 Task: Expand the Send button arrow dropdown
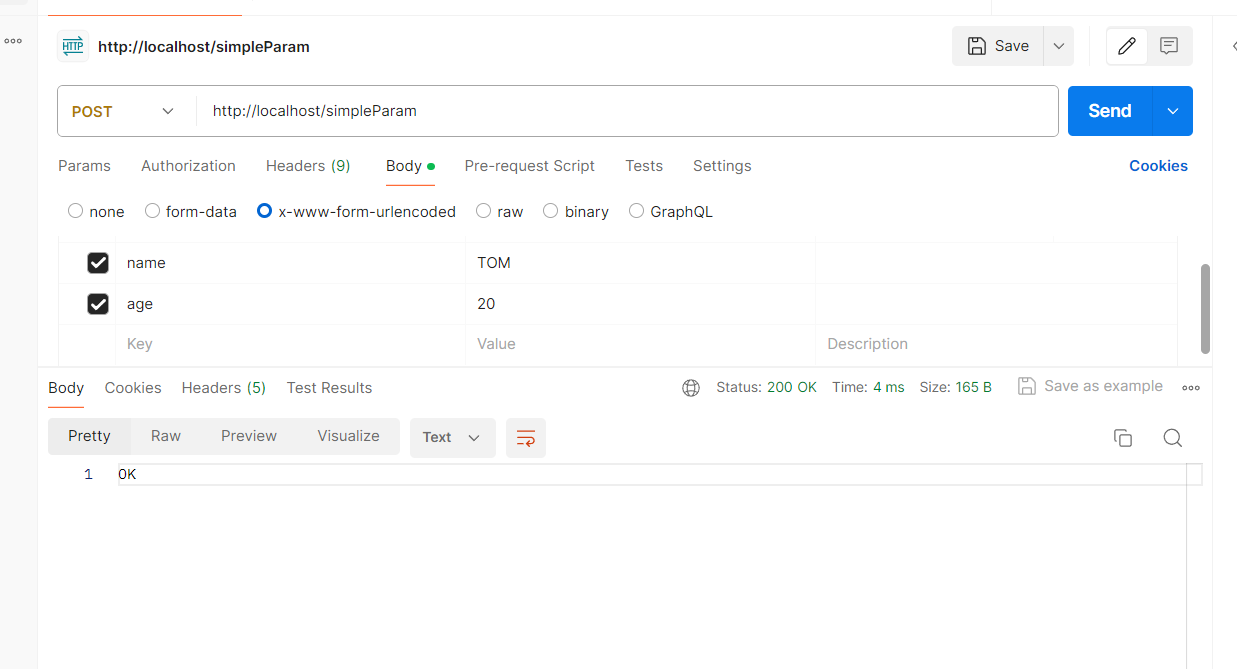(1173, 111)
